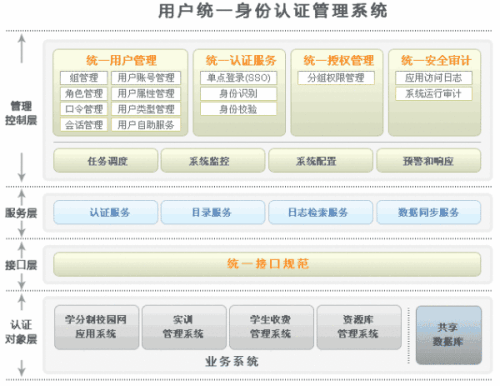Select 用户账号管理 item

click(146, 78)
